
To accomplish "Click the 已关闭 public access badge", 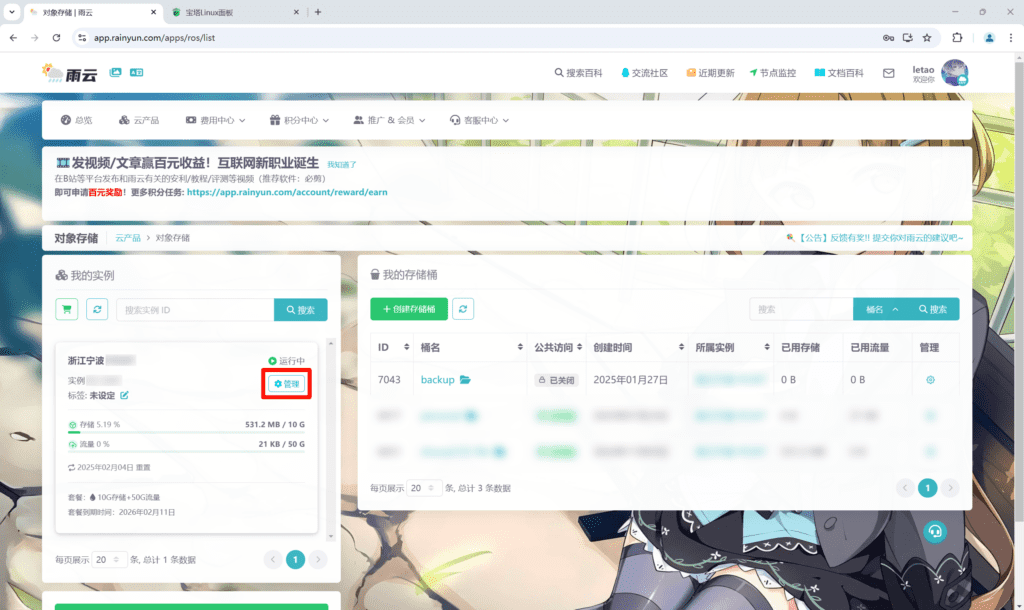I will tap(557, 380).
